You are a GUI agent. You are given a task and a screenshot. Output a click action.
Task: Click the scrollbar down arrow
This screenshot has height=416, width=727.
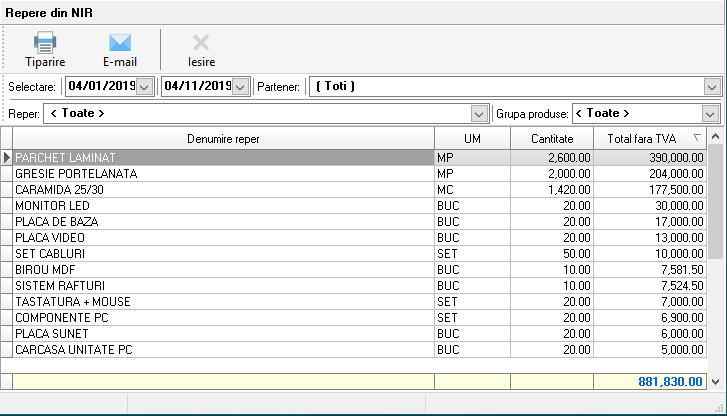coord(714,382)
